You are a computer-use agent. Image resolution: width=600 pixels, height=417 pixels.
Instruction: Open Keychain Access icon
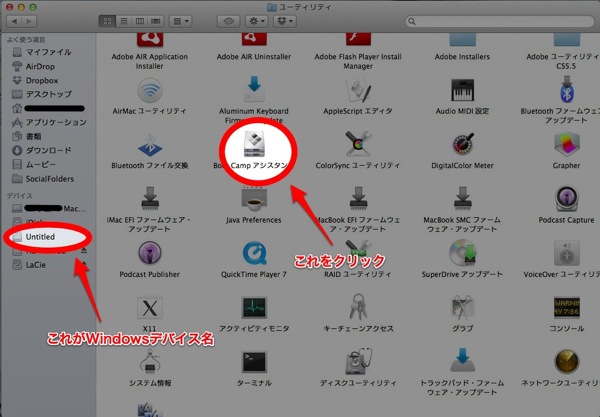358,307
